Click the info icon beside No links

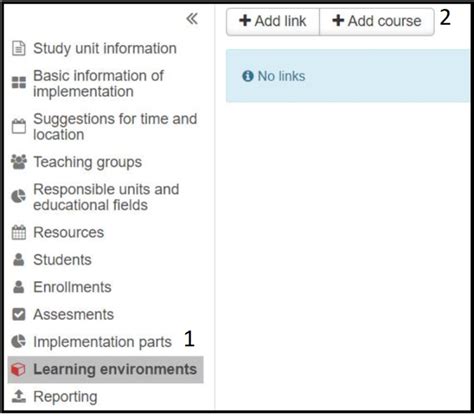point(248,76)
